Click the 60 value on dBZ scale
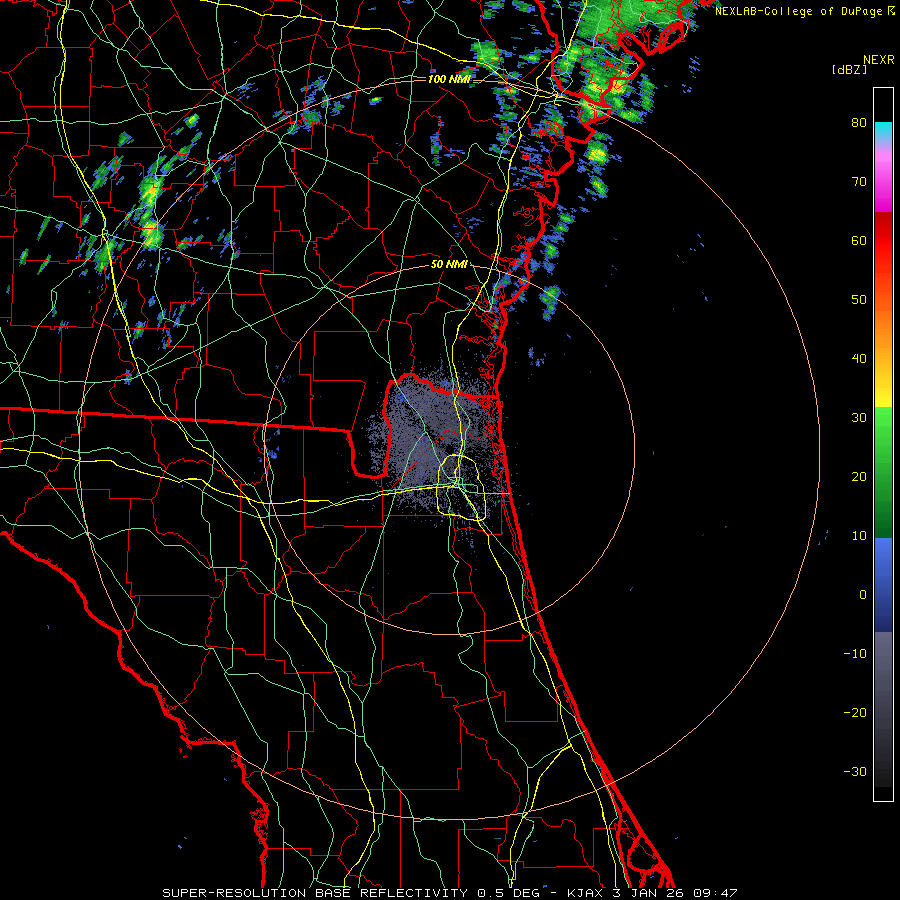 (859, 240)
